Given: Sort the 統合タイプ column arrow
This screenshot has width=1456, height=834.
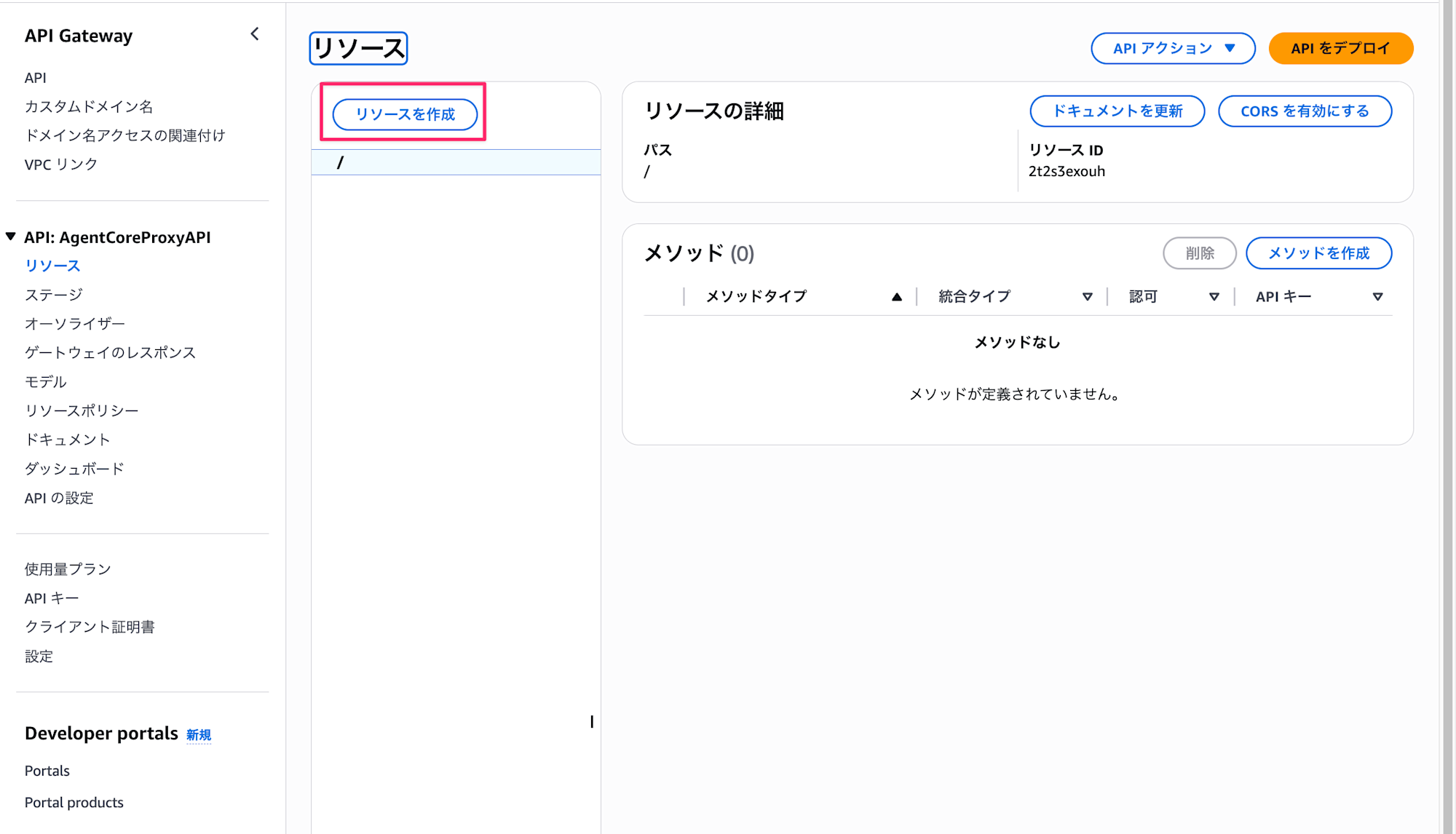Looking at the screenshot, I should [x=1087, y=296].
